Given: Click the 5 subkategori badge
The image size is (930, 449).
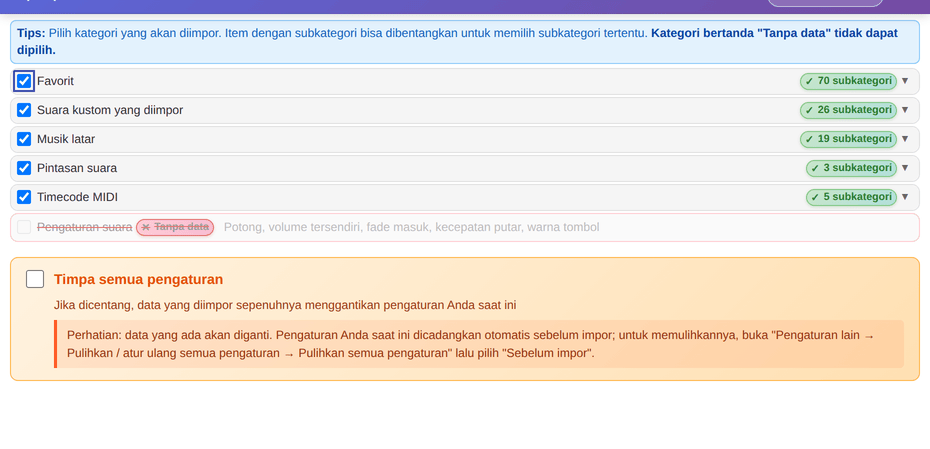Looking at the screenshot, I should click(851, 196).
